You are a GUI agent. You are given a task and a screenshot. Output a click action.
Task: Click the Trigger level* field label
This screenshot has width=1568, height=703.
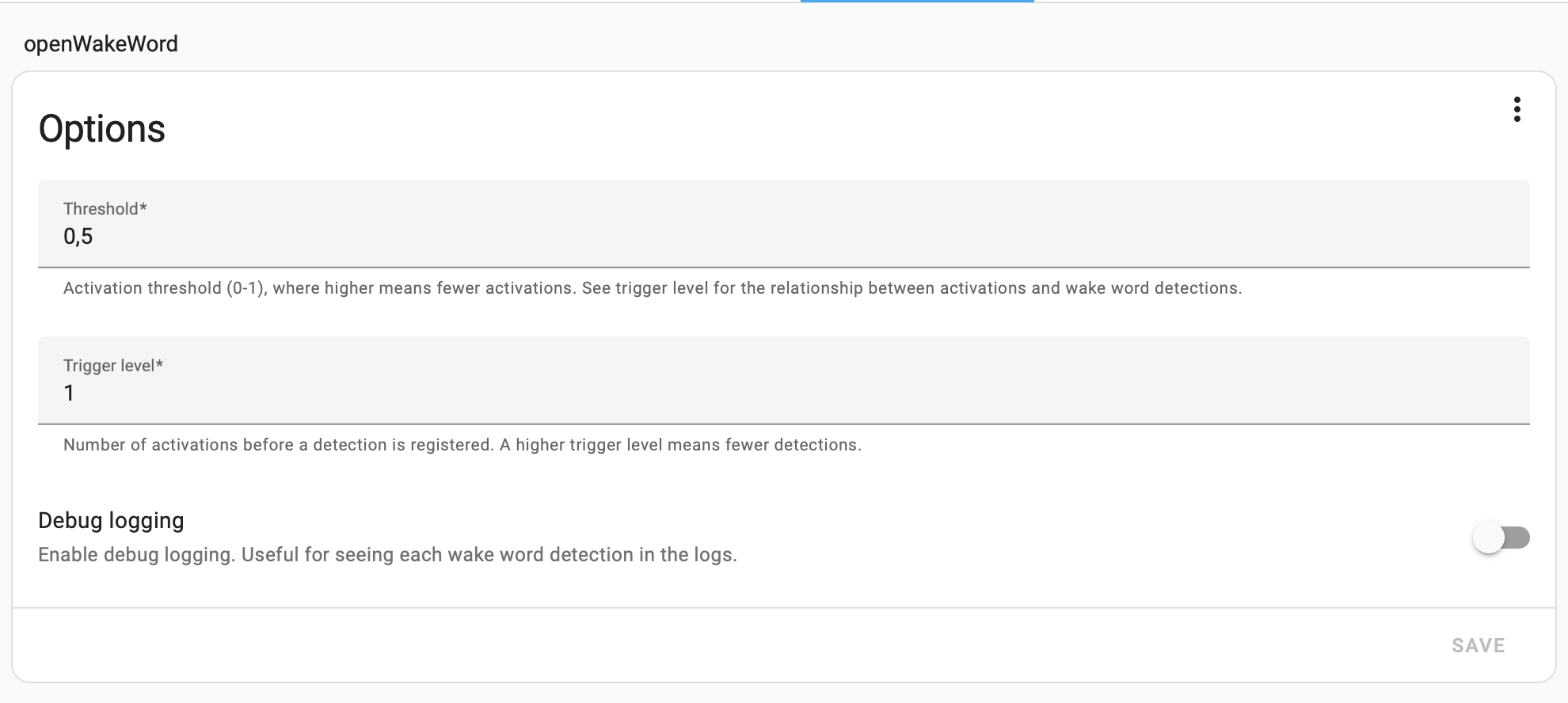coord(112,366)
